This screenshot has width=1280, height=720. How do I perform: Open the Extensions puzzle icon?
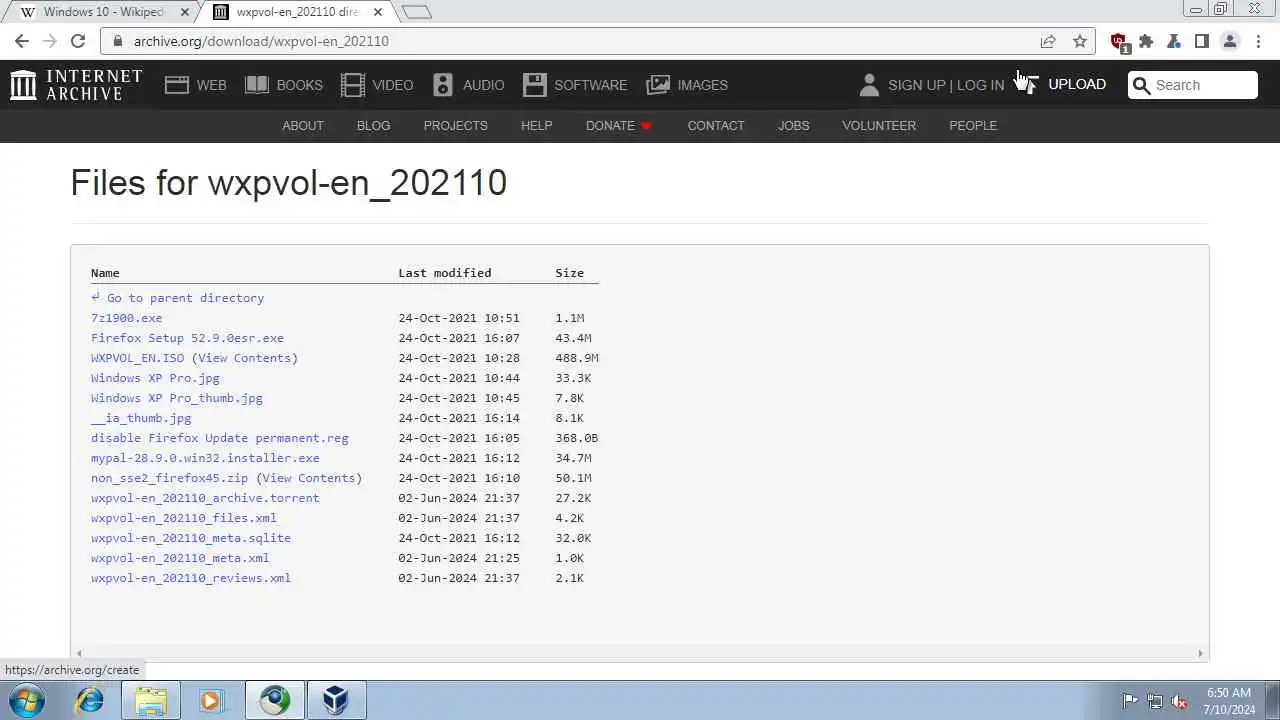[x=1146, y=41]
